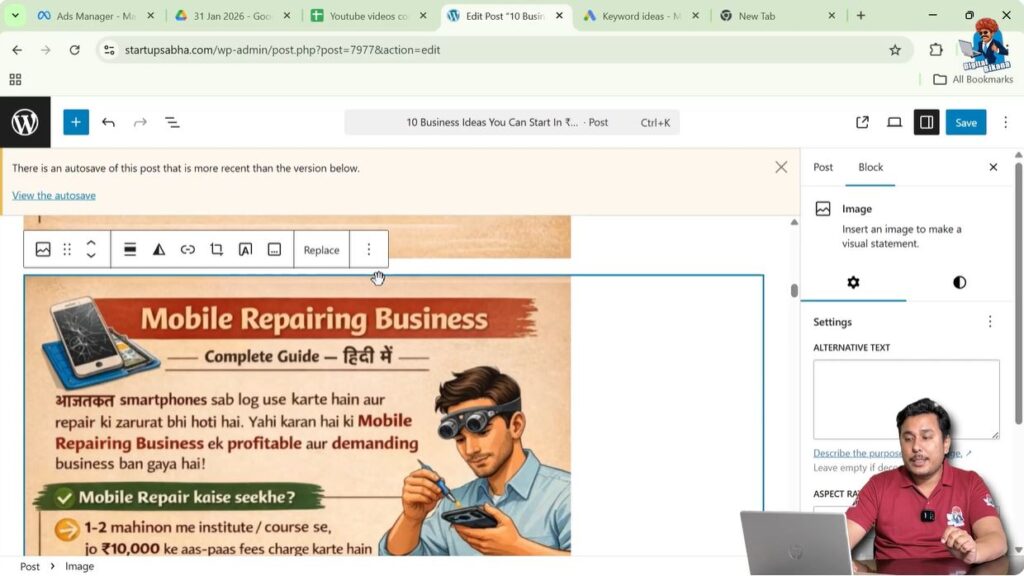Click the align block icon
Image resolution: width=1024 pixels, height=576 pixels.
point(130,250)
